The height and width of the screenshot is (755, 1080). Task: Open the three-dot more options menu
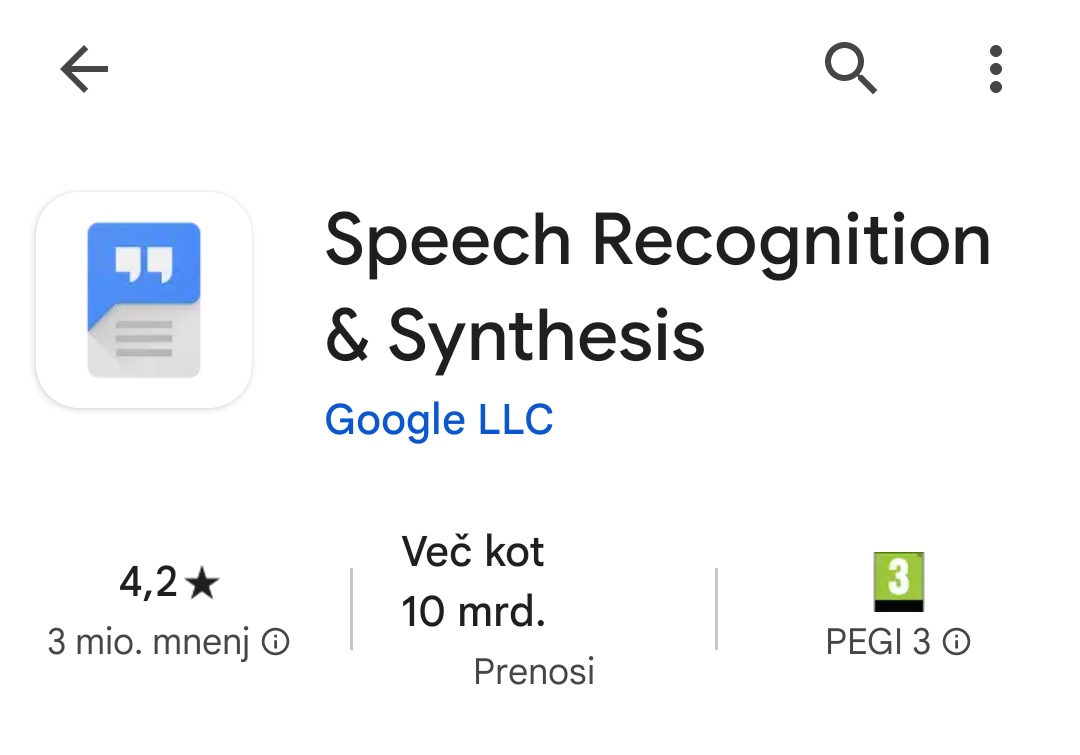tap(995, 70)
